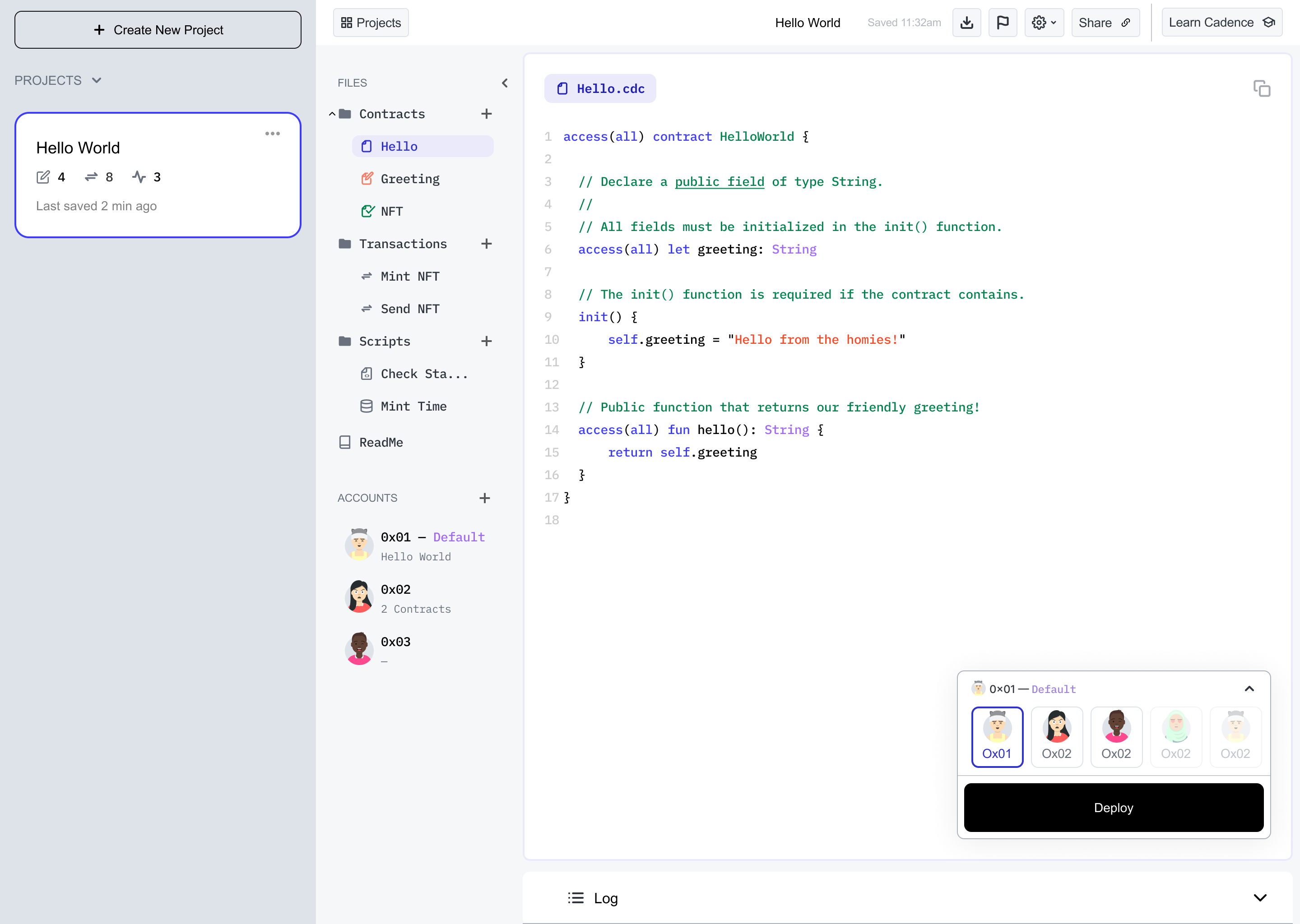Open the flag feedback icon
The height and width of the screenshot is (924, 1300).
[x=1003, y=22]
